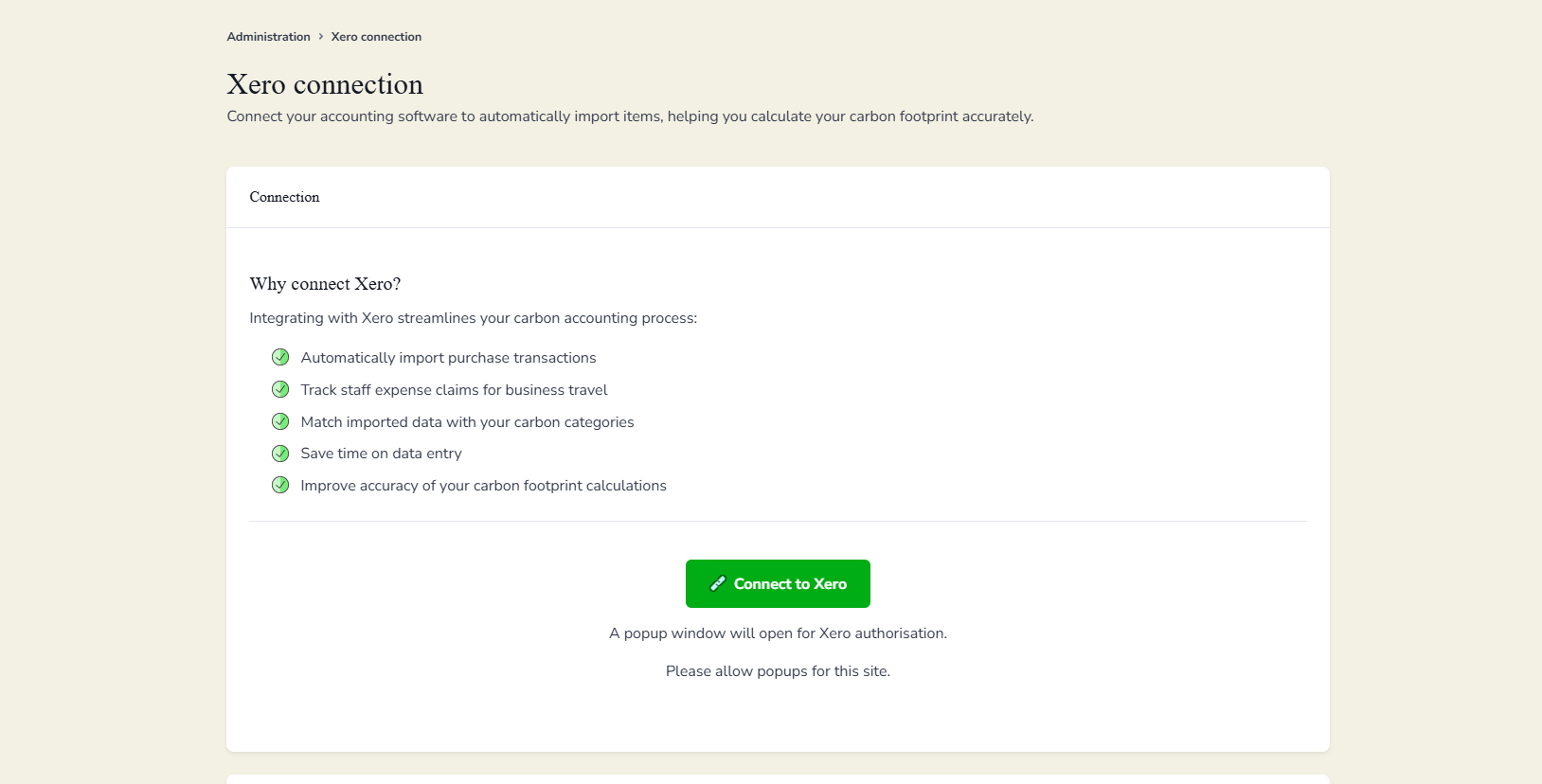Click the 'Please allow popups for this site' text
Viewport: 1542px width, 784px height.
pyautogui.click(x=778, y=671)
